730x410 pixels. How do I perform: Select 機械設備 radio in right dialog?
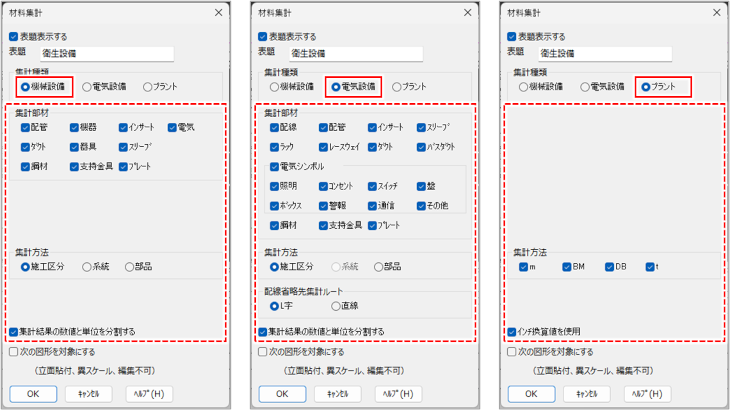525,87
